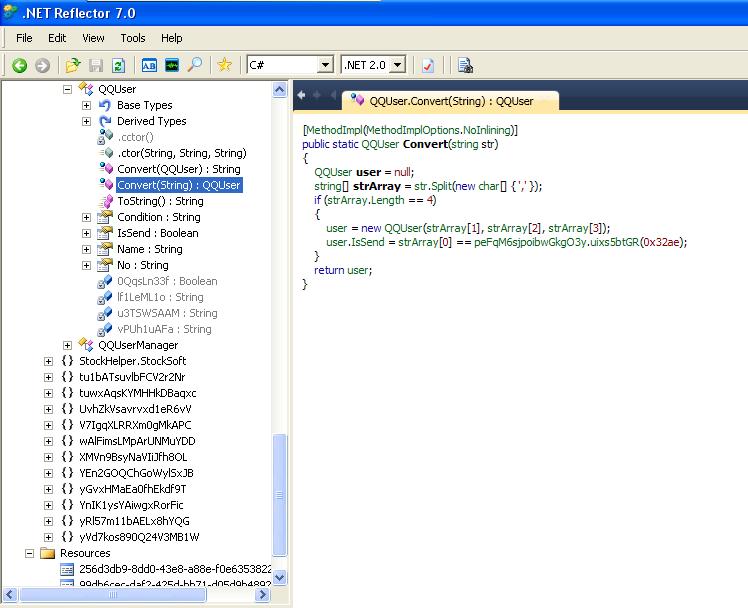Refresh assemblies with the refresh icon
Screen dimensions: 748x608
[x=118, y=65]
